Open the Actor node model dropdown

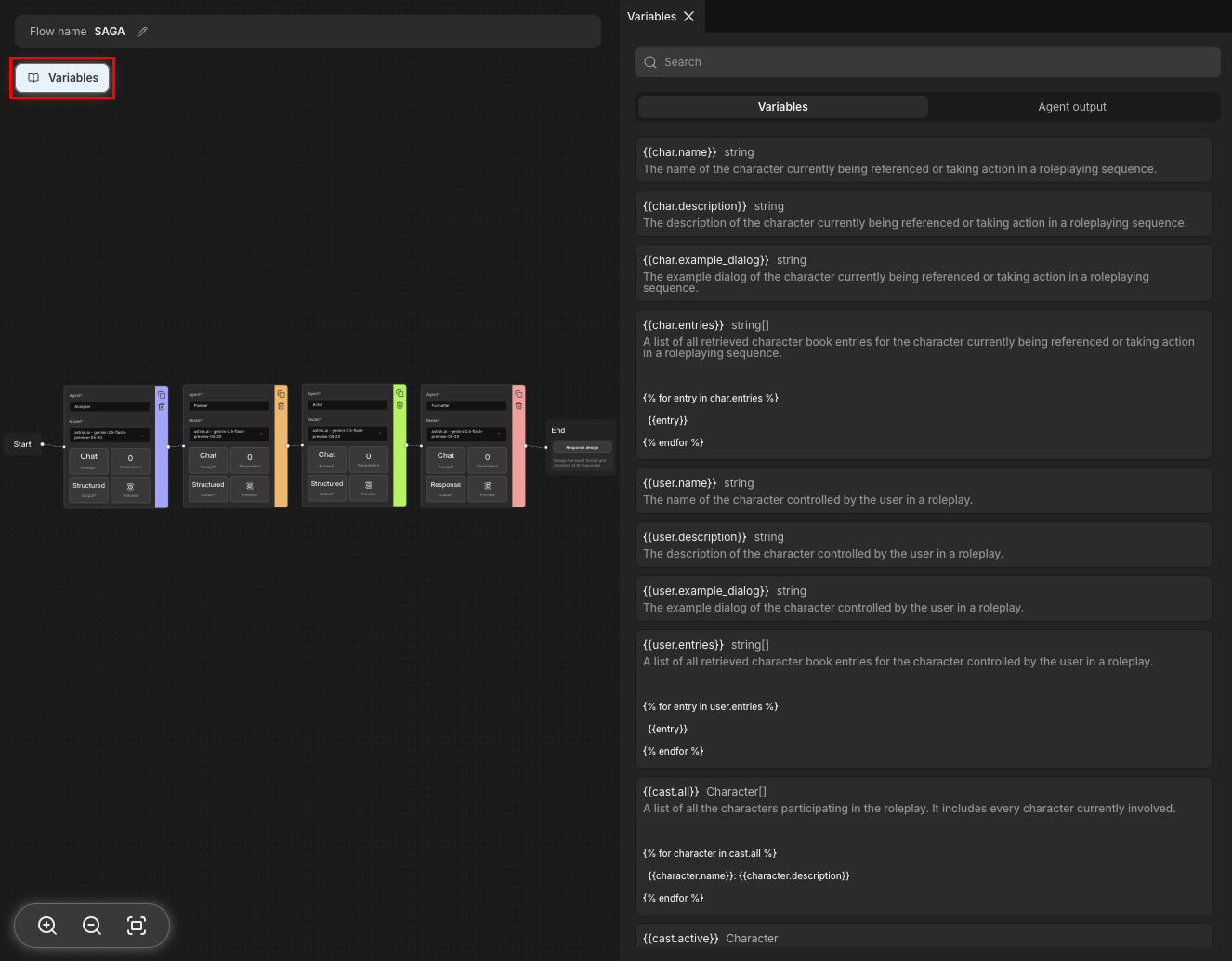click(348, 433)
